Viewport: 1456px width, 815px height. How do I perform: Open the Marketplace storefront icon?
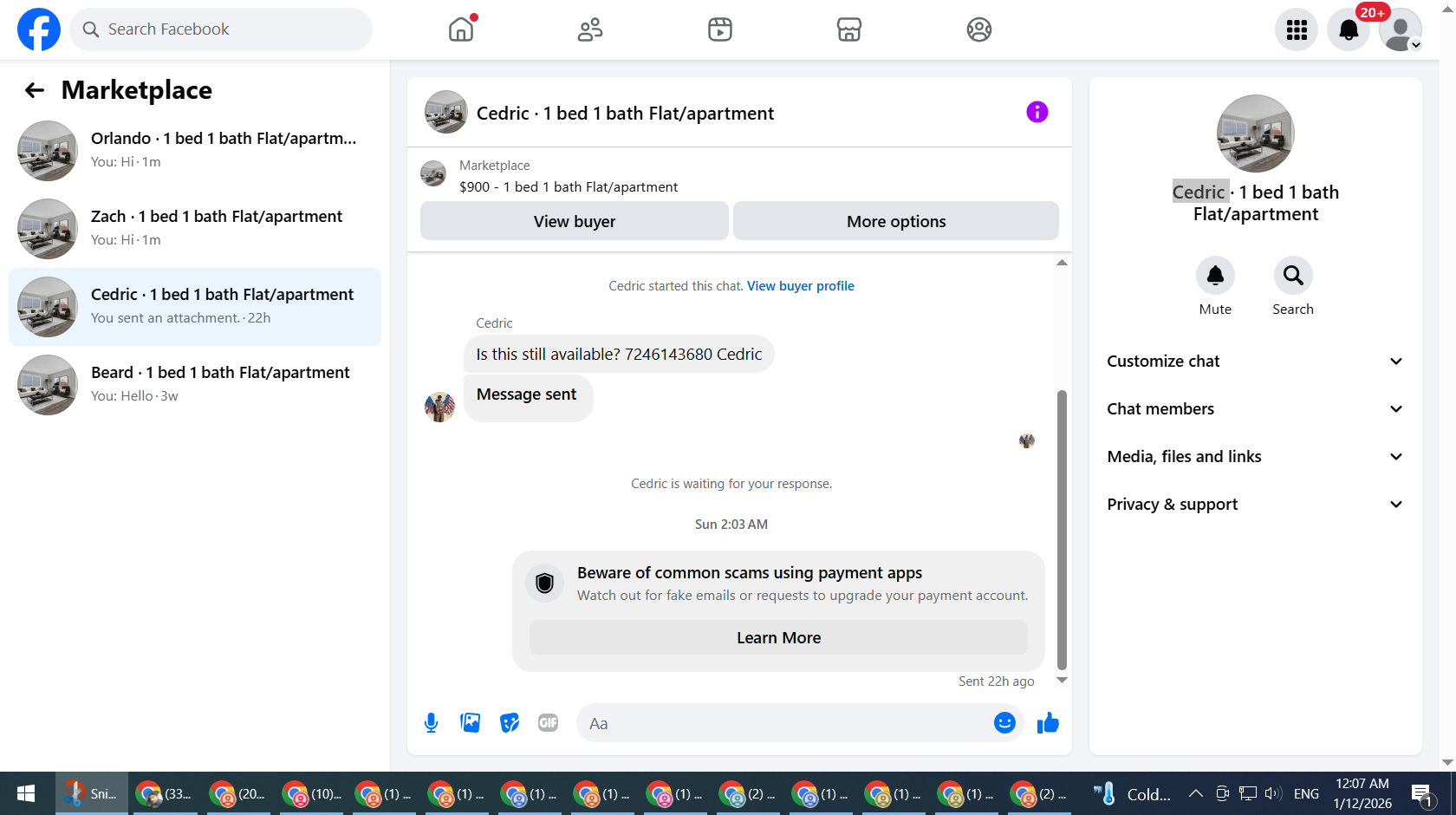point(849,29)
